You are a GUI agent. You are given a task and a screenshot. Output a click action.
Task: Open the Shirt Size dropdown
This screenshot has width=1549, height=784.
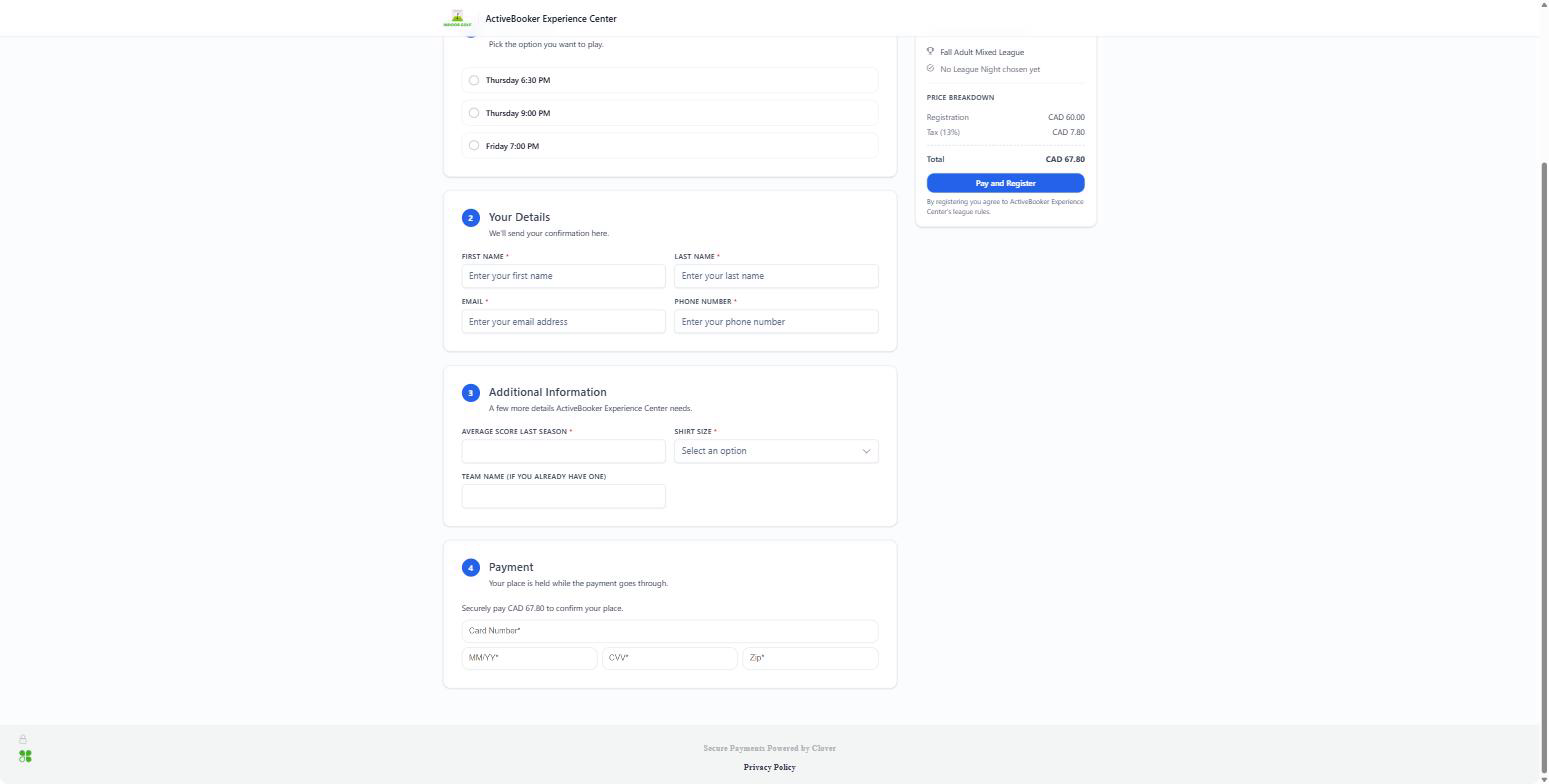tap(776, 451)
